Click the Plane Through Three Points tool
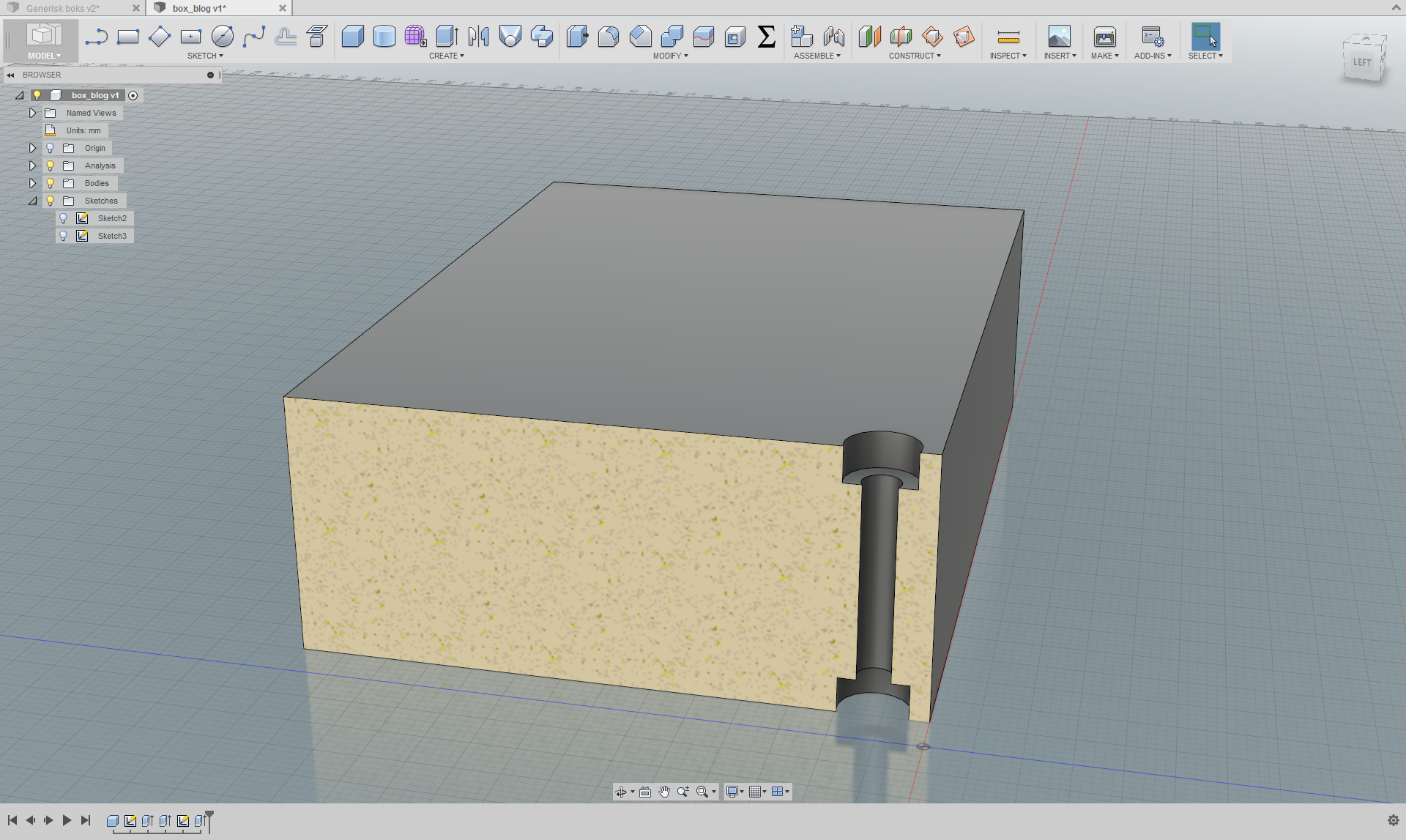 (x=964, y=36)
